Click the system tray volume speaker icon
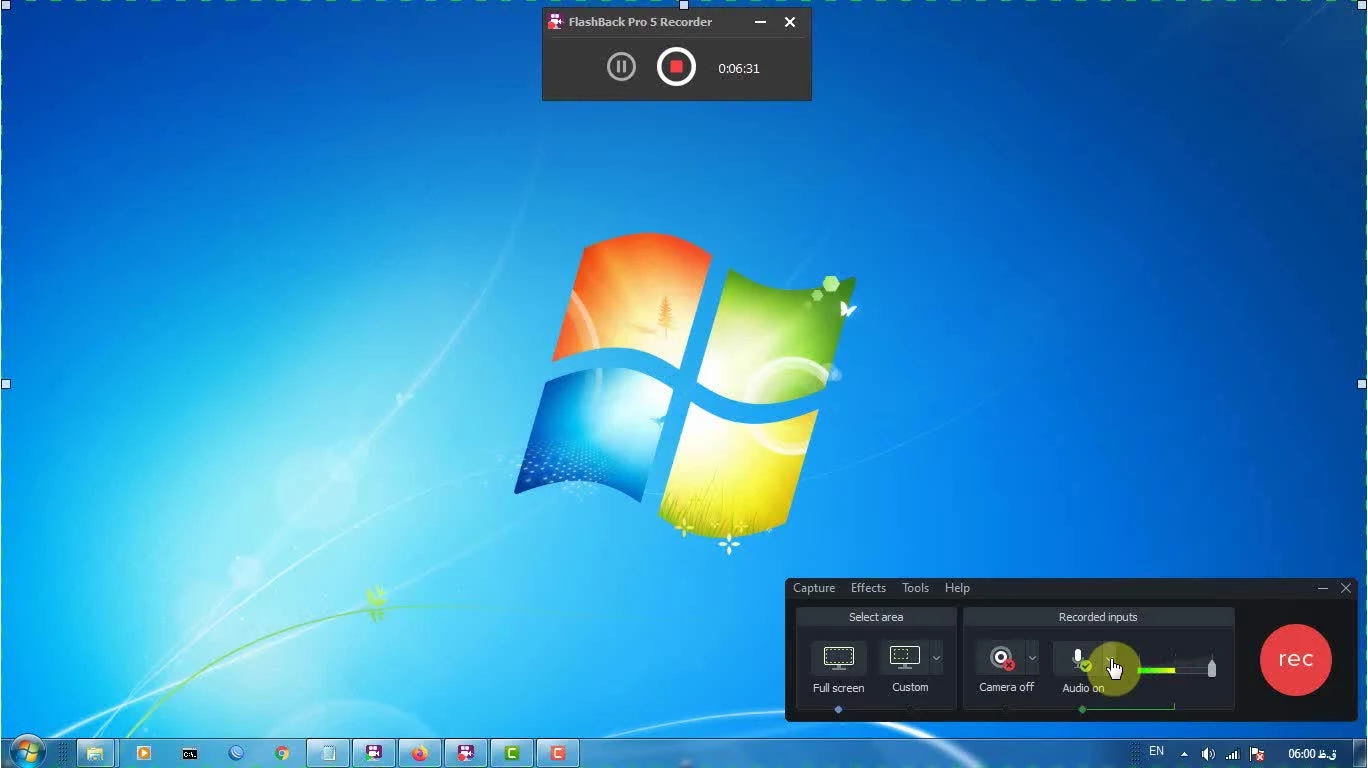The image size is (1368, 768). click(x=1208, y=754)
